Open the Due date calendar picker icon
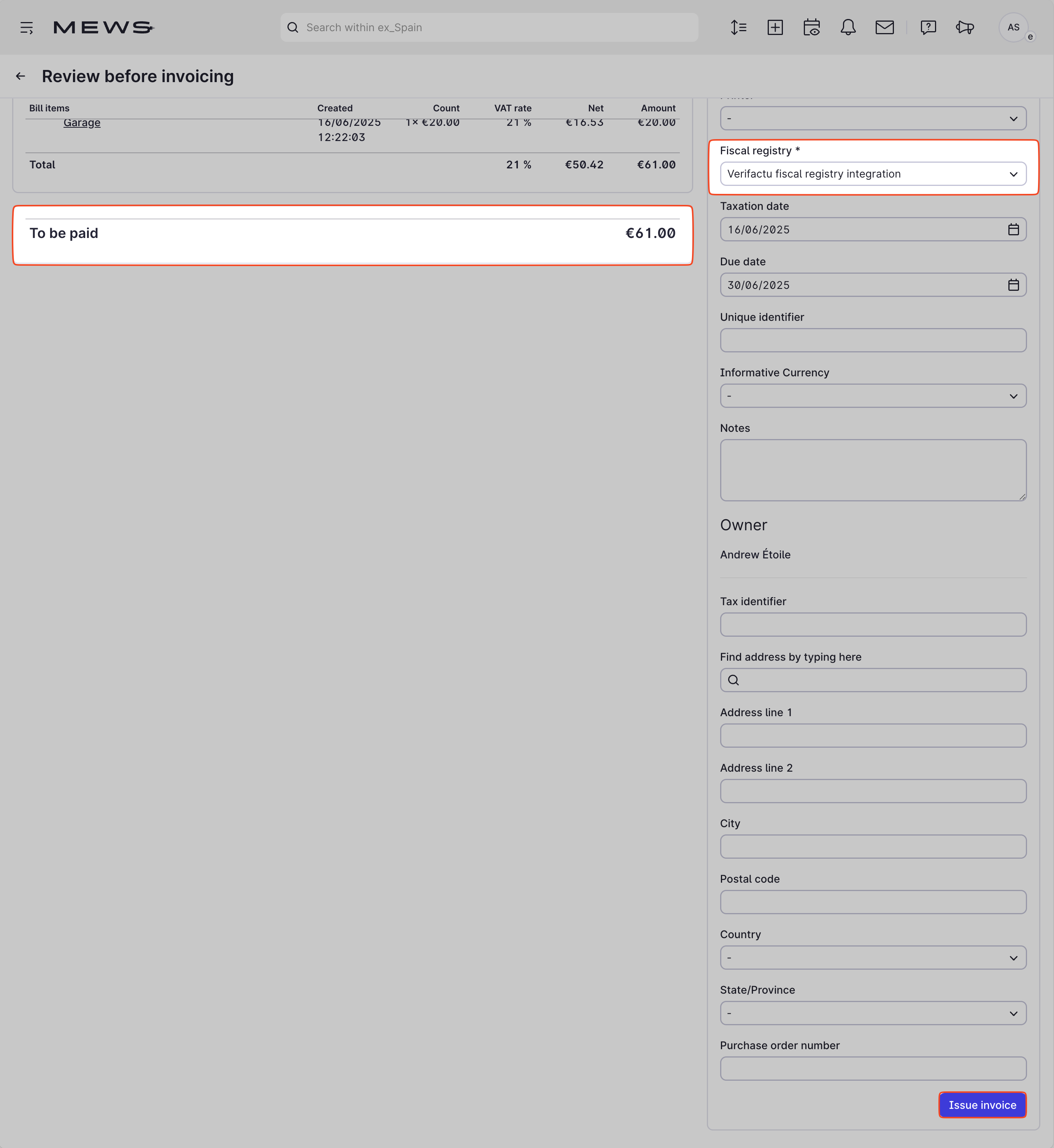The width and height of the screenshot is (1054, 1148). [x=1013, y=285]
